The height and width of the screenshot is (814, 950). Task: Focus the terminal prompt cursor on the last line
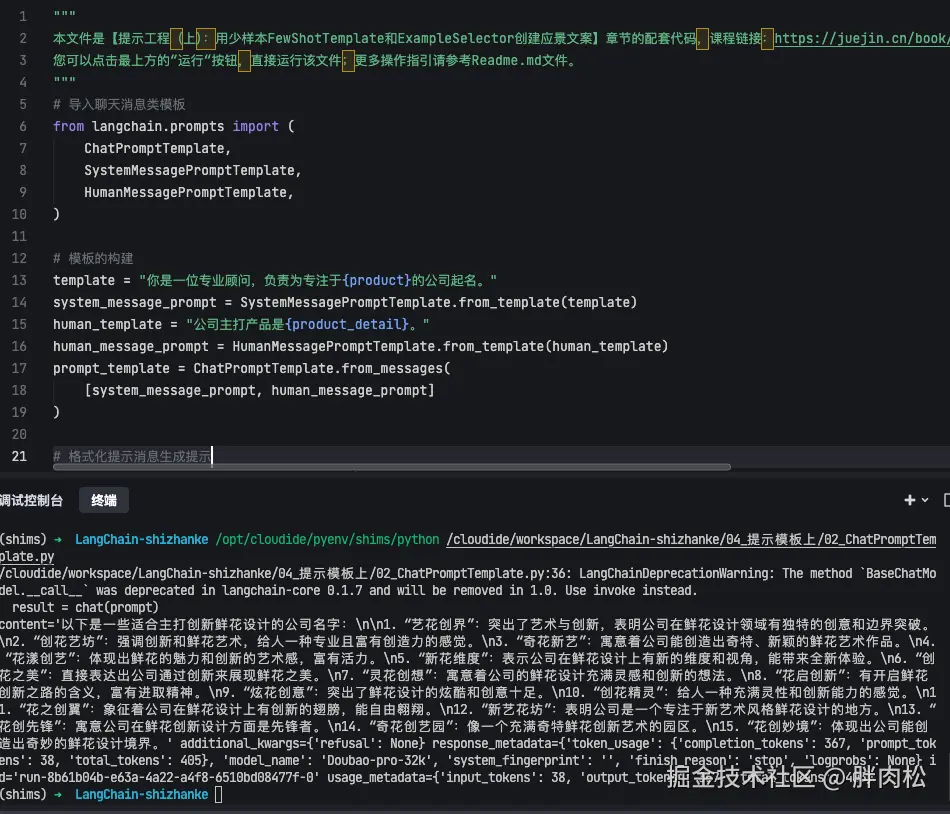[219, 794]
